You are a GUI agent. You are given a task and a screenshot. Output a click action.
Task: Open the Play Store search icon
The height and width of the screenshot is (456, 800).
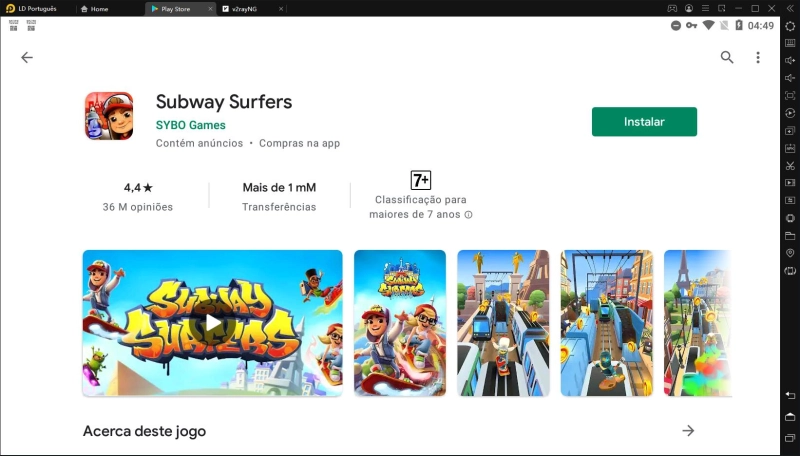tap(727, 58)
